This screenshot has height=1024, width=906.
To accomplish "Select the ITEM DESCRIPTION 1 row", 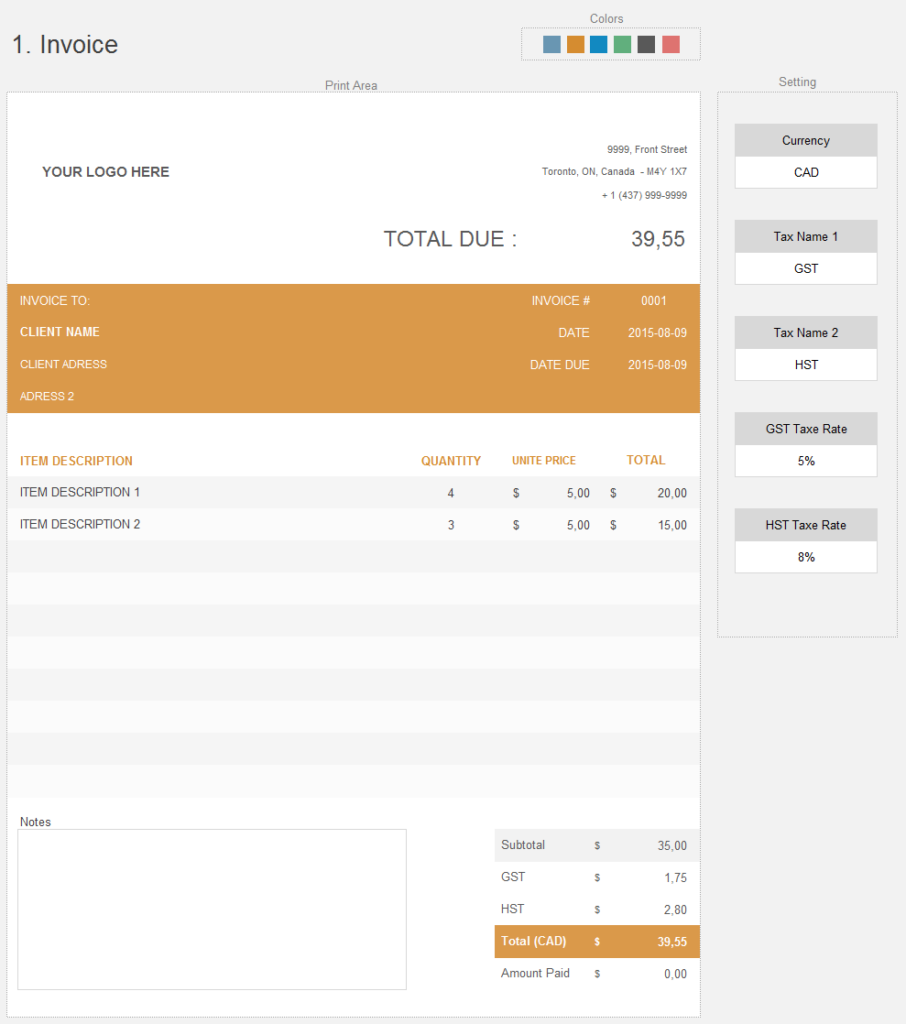I will [x=80, y=493].
